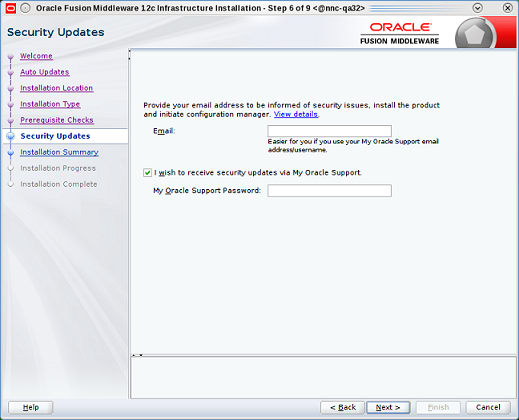Viewport: 519px width, 420px height.
Task: Click the Oracle logo icon in title bar
Action: (x=10, y=8)
